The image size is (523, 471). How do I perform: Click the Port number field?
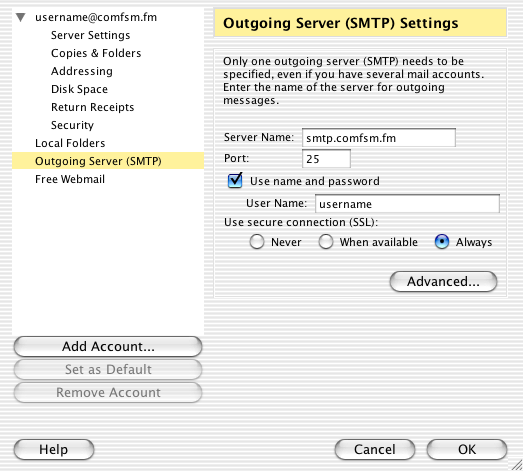tap(326, 159)
